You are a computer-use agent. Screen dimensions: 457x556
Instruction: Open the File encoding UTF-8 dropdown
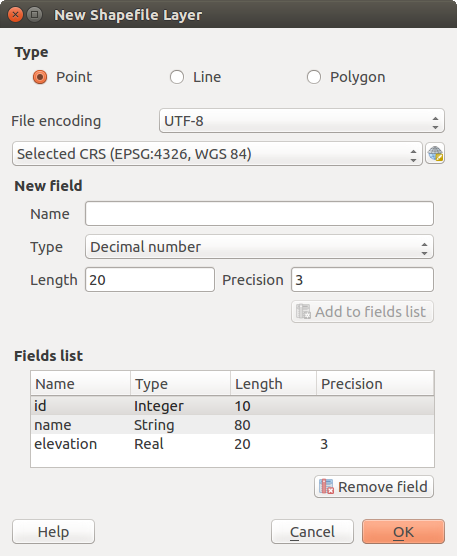tap(302, 121)
